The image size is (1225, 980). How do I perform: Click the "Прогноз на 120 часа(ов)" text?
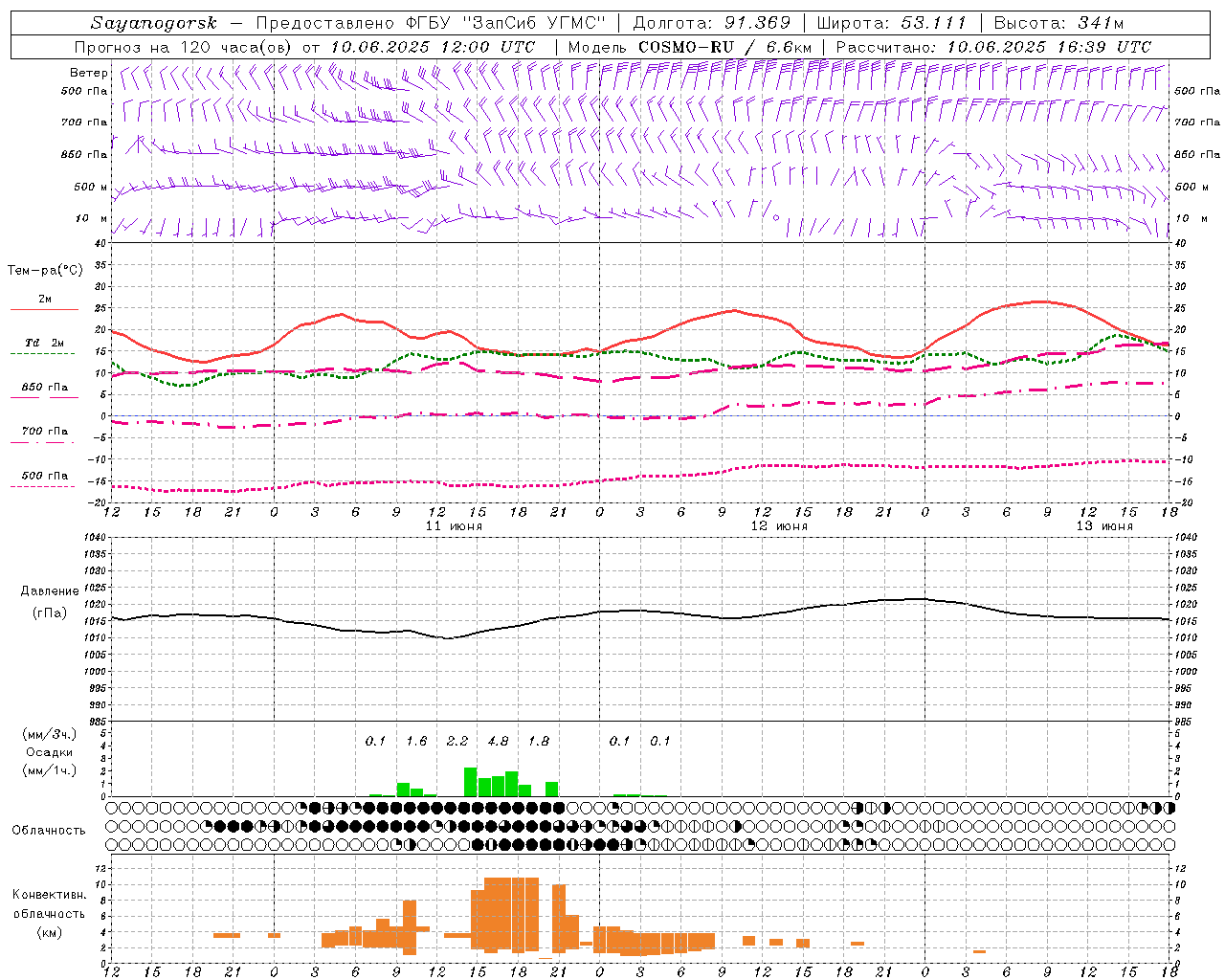pyautogui.click(x=184, y=47)
